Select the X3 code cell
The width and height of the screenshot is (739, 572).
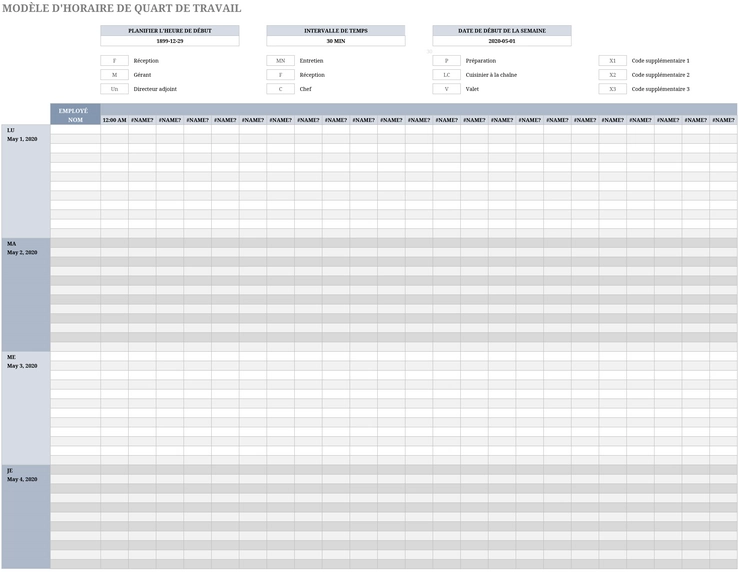[613, 89]
